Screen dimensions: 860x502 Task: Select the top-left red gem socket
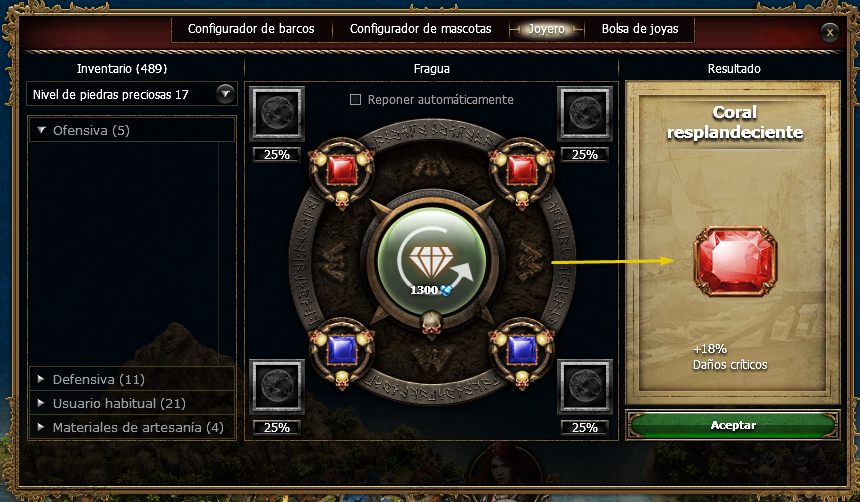[342, 171]
